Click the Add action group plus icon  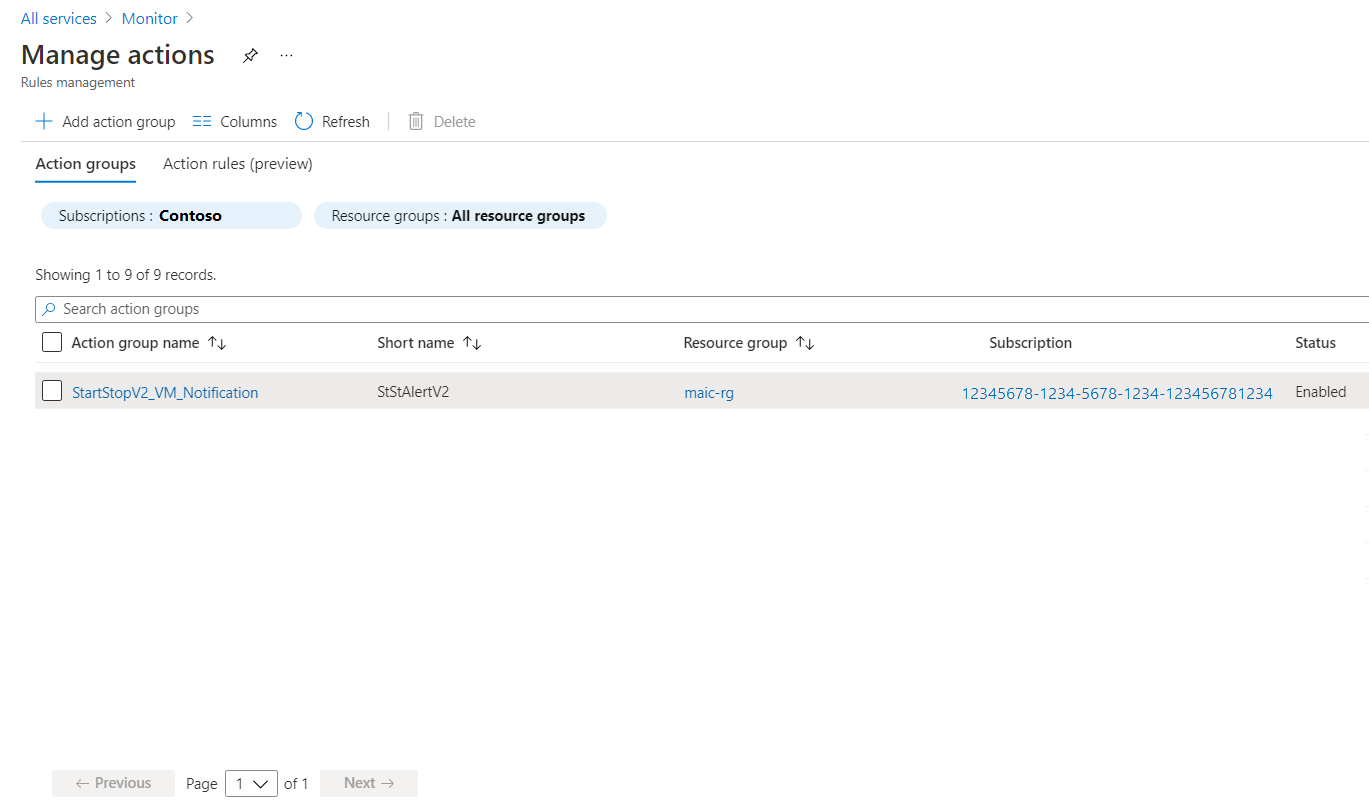click(x=44, y=120)
